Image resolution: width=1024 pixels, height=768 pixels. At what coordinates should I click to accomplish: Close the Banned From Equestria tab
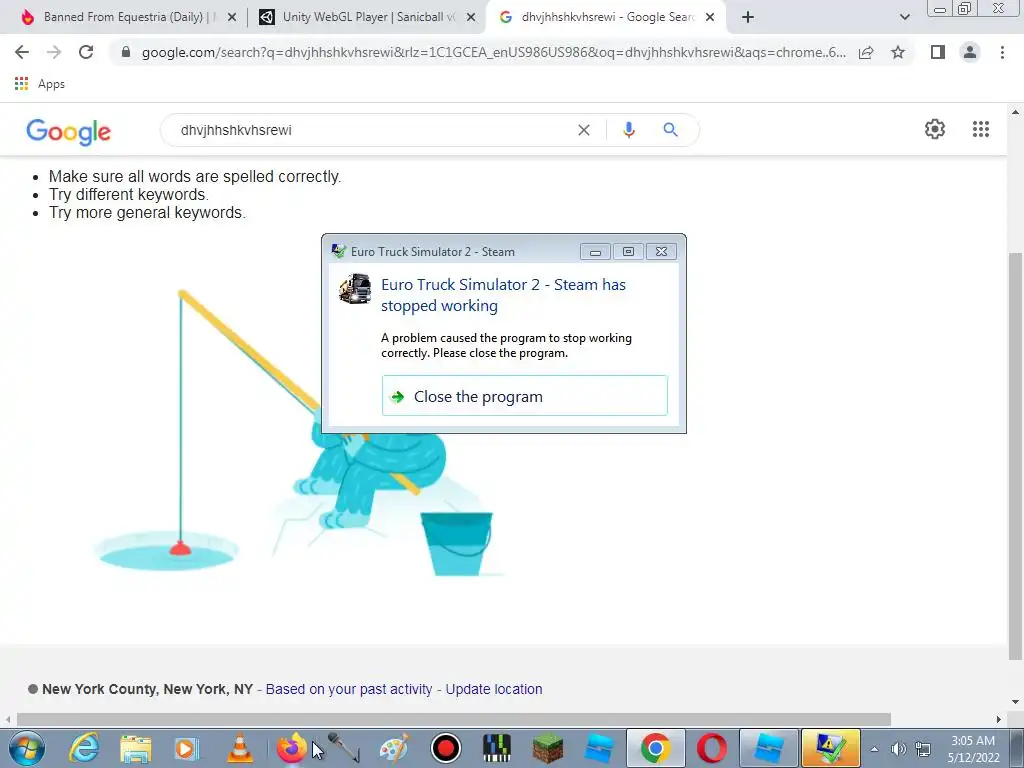pyautogui.click(x=231, y=18)
